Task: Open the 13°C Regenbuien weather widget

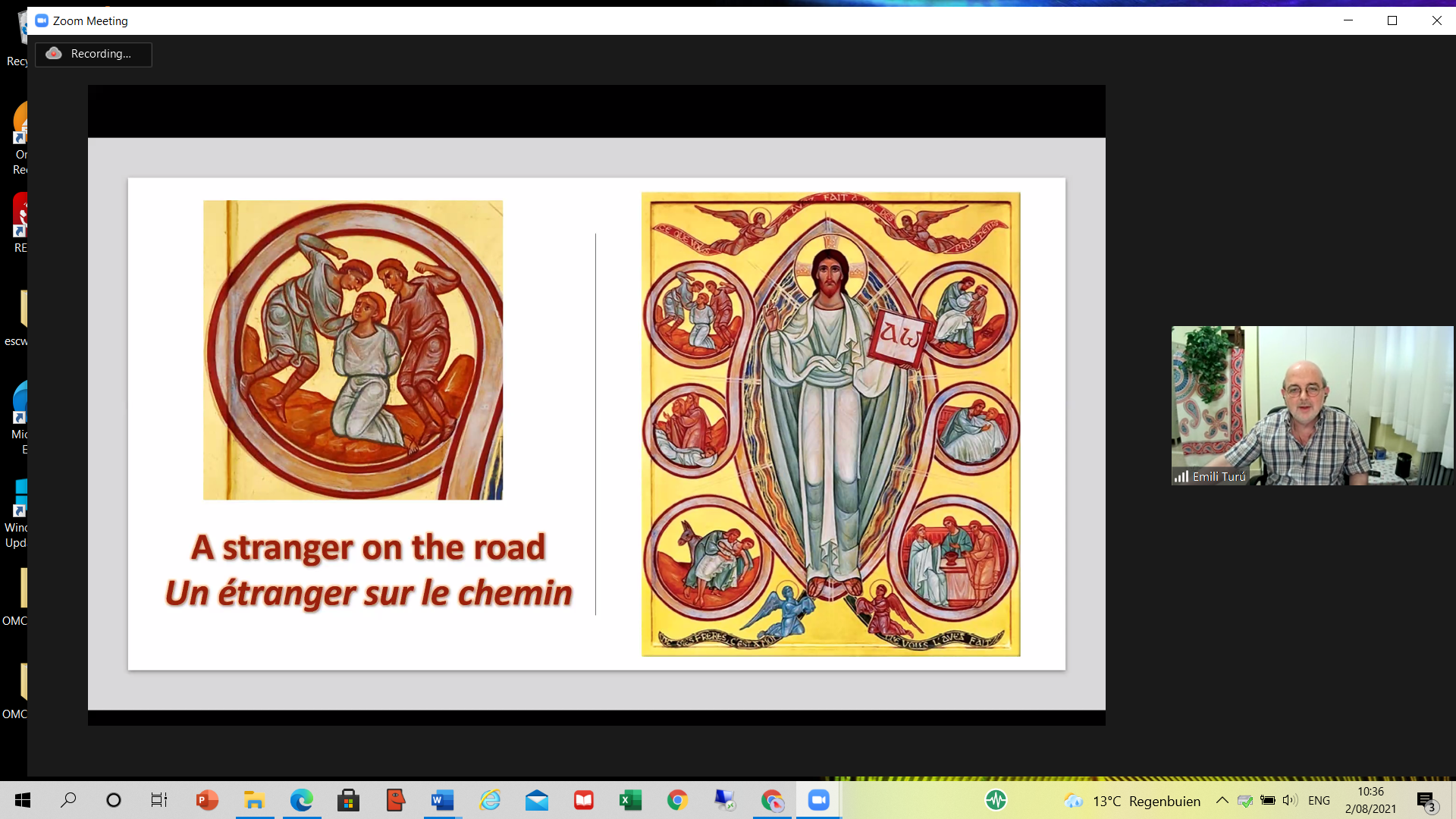Action: (1132, 801)
